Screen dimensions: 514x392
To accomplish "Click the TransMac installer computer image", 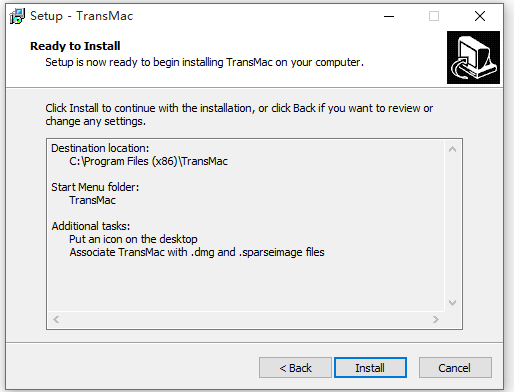I will pyautogui.click(x=473, y=57).
